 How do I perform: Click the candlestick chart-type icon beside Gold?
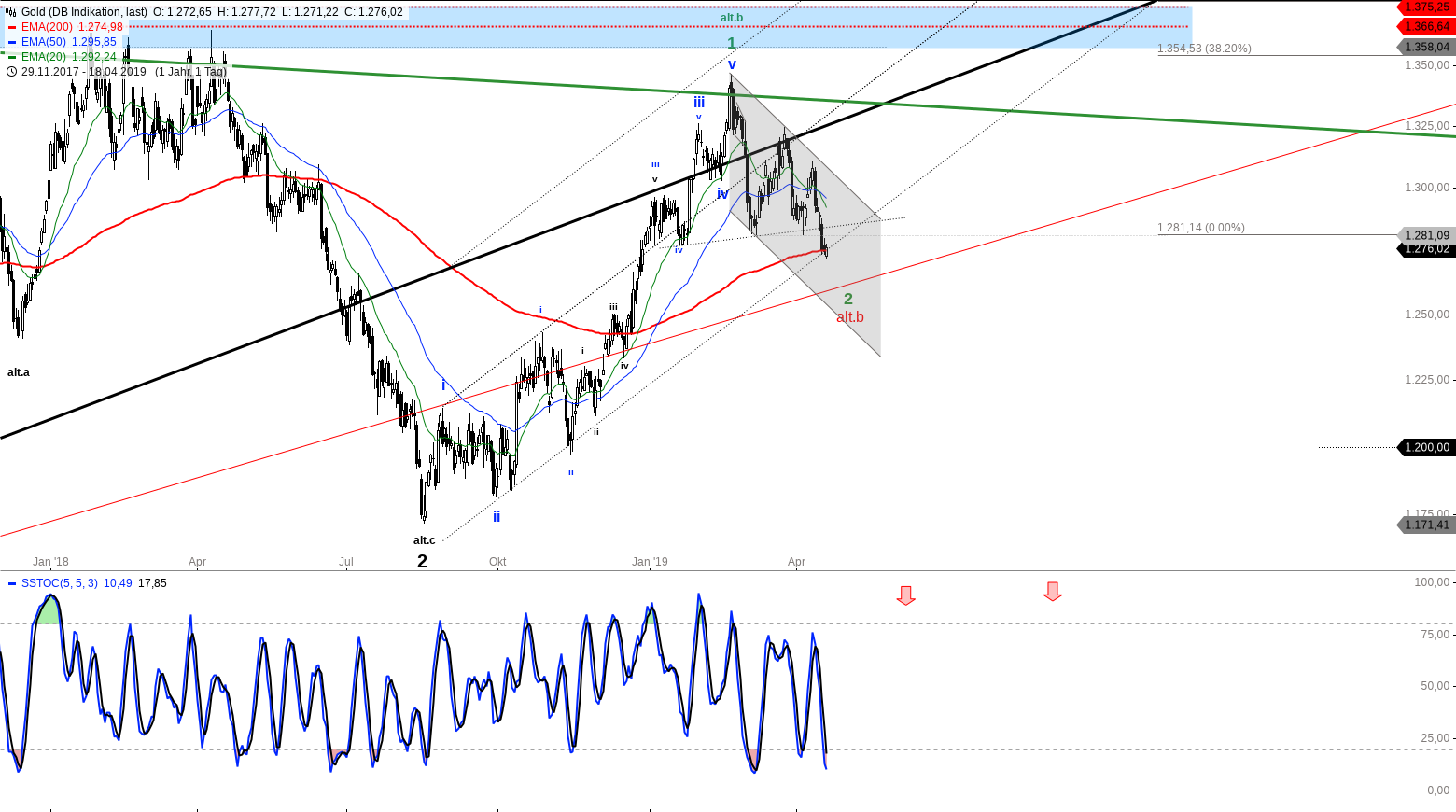(x=11, y=12)
